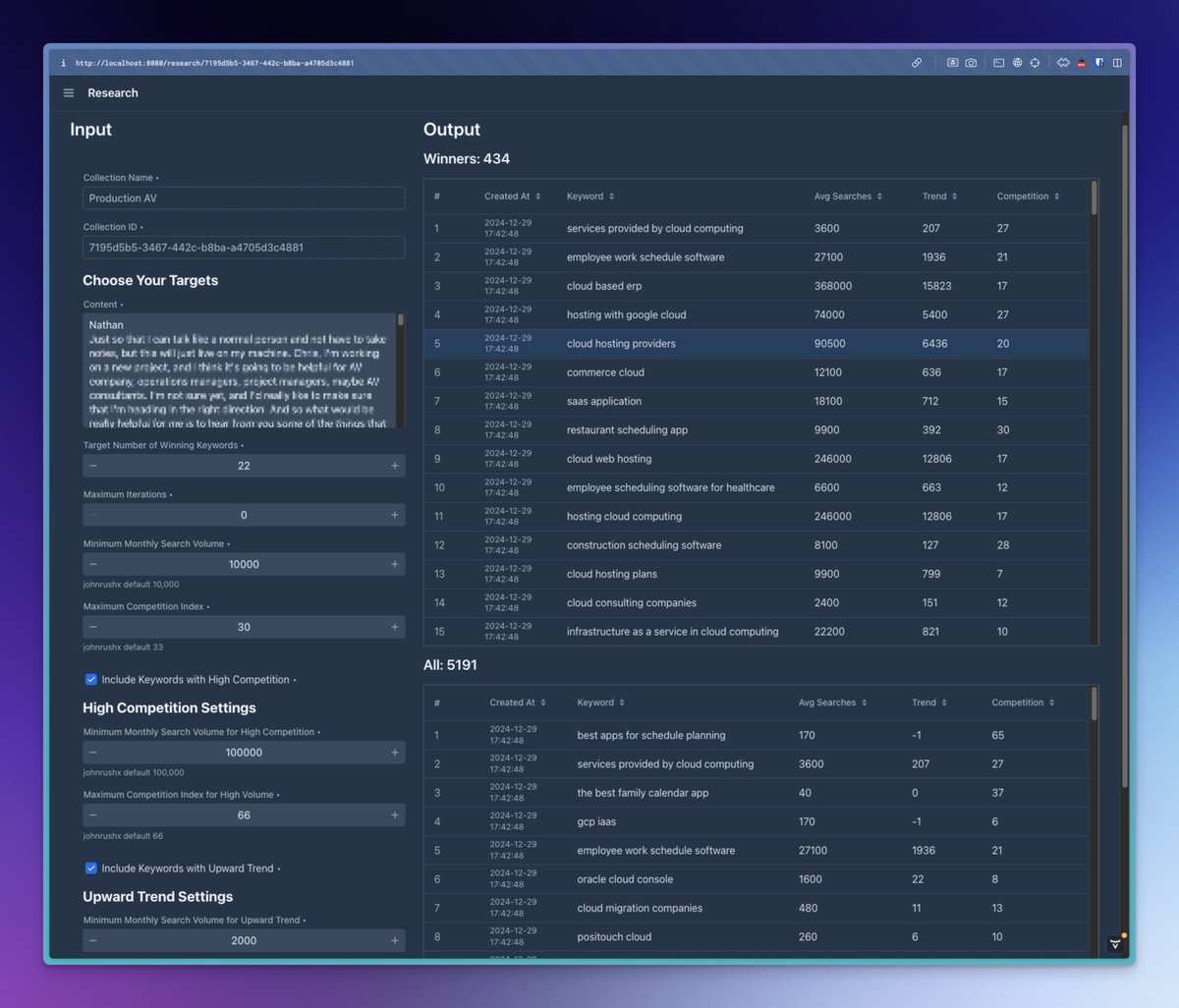The image size is (1179, 1008).
Task: Click the Target Number value 22
Action: point(244,466)
